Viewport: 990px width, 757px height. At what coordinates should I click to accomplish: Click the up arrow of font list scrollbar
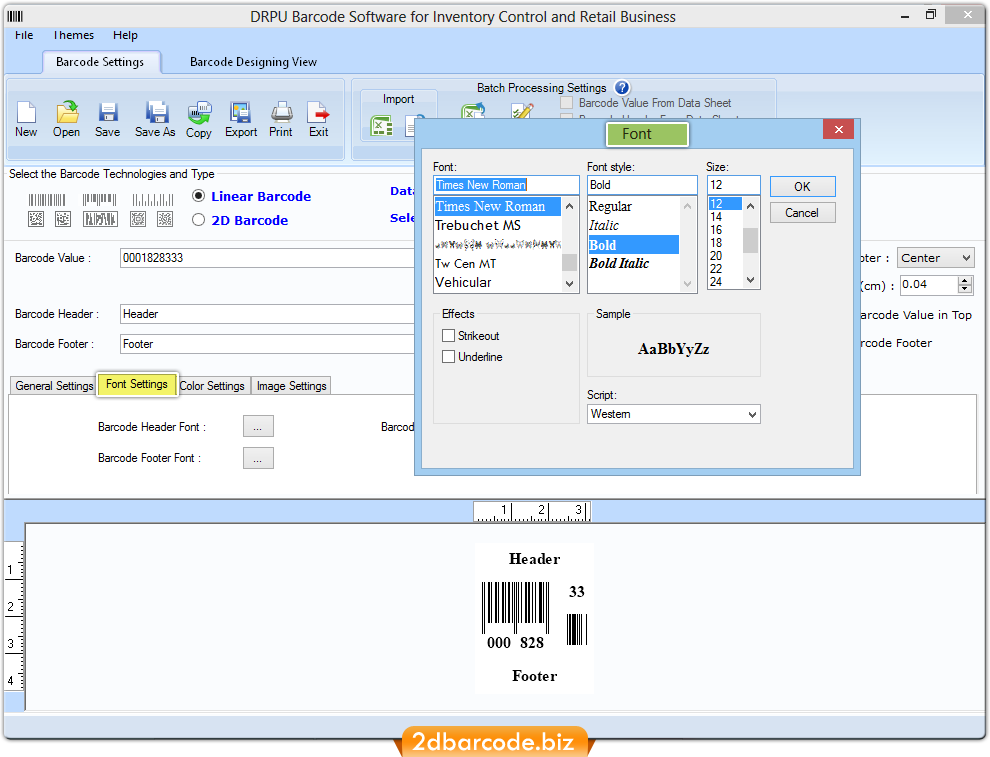tap(570, 206)
